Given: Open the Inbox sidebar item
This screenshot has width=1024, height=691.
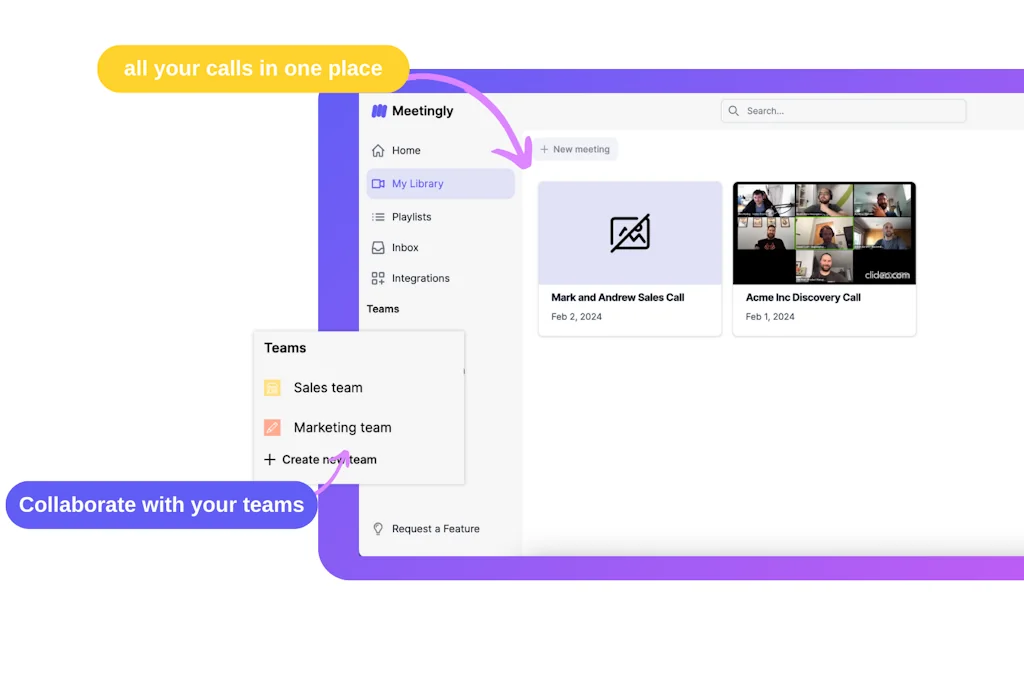Looking at the screenshot, I should pos(441,248).
